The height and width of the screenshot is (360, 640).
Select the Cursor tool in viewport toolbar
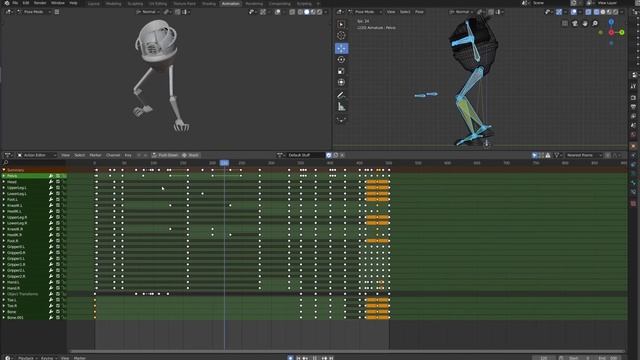pyautogui.click(x=341, y=36)
